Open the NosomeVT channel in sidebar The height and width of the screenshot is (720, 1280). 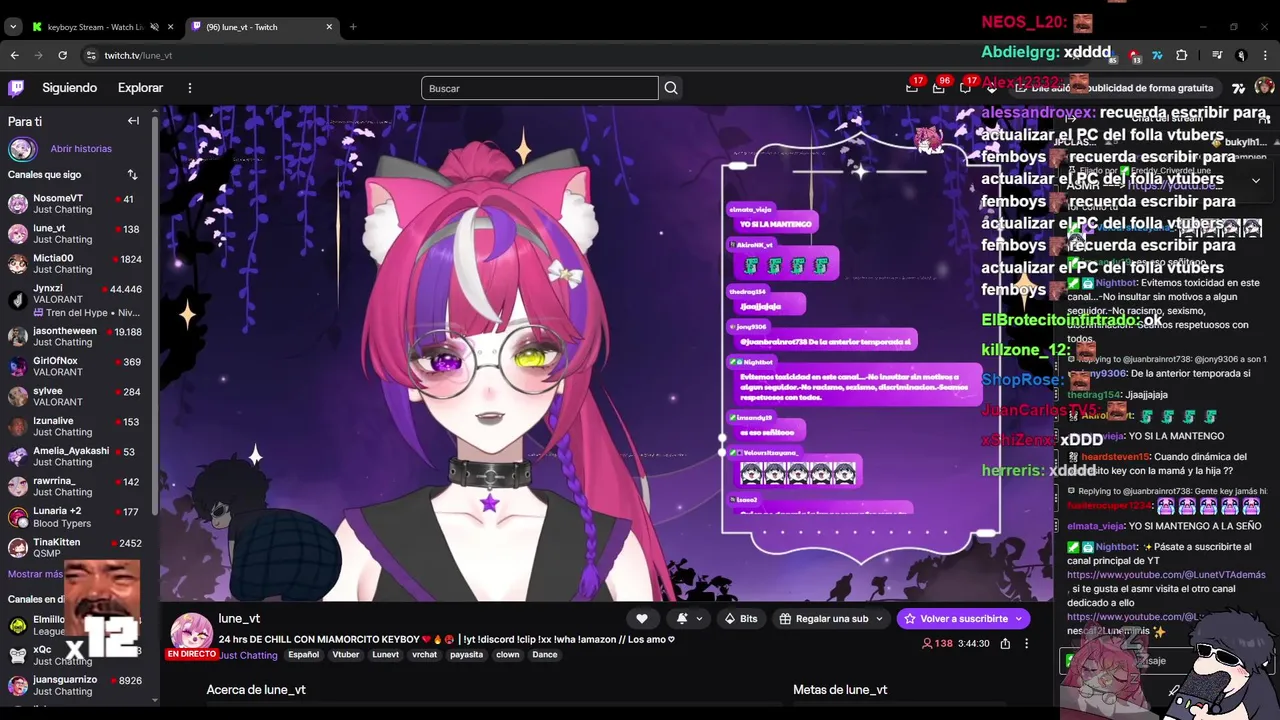75,204
